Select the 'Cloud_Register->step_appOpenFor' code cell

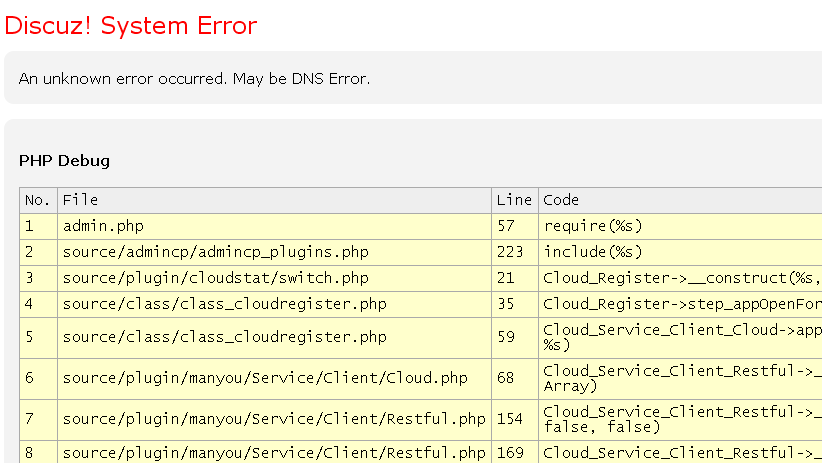coord(680,304)
